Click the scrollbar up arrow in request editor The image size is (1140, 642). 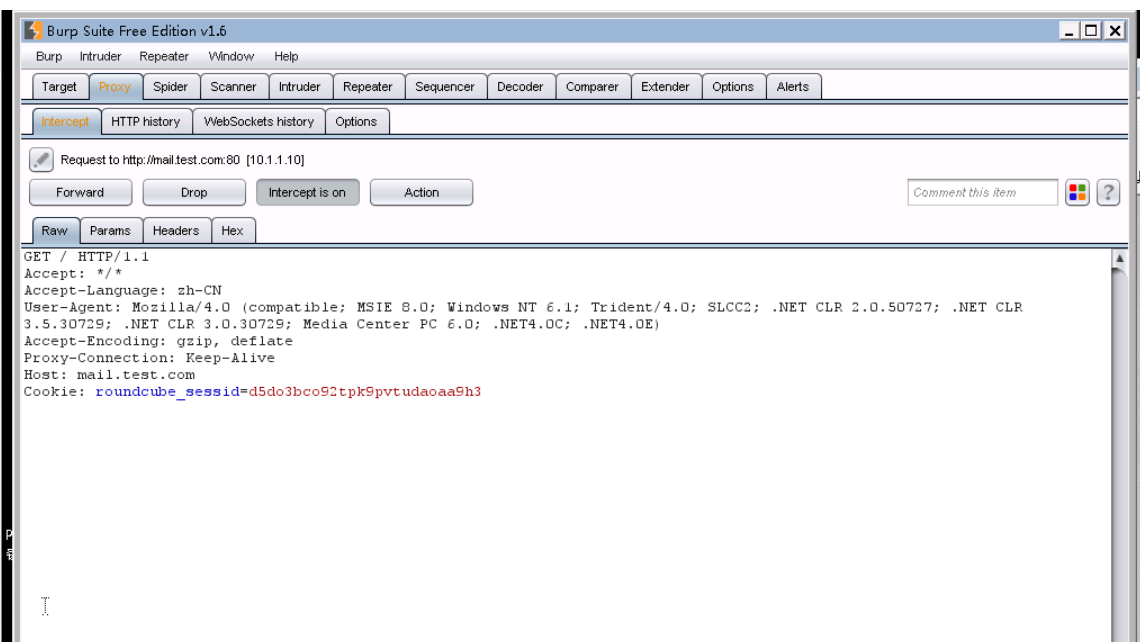[x=1120, y=258]
